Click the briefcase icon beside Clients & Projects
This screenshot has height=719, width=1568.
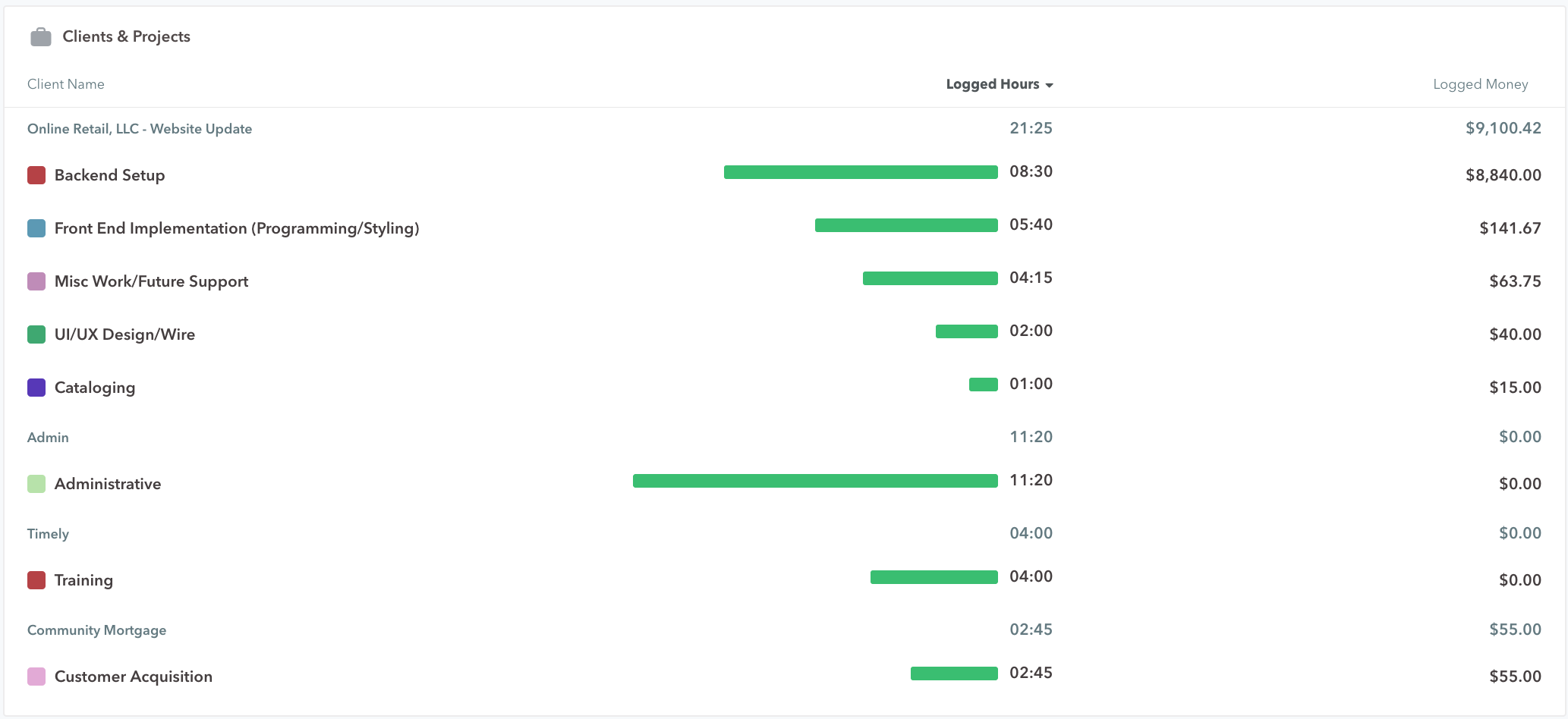pos(41,37)
